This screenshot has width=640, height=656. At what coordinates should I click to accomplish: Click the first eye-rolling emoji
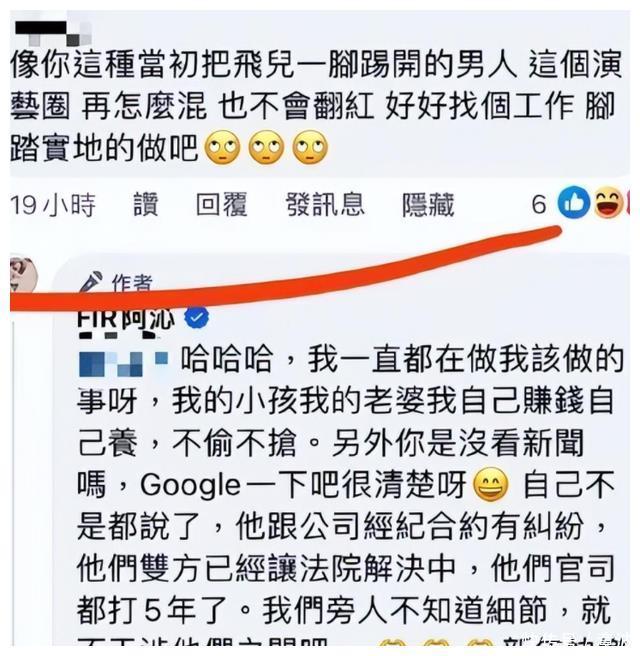tap(222, 147)
